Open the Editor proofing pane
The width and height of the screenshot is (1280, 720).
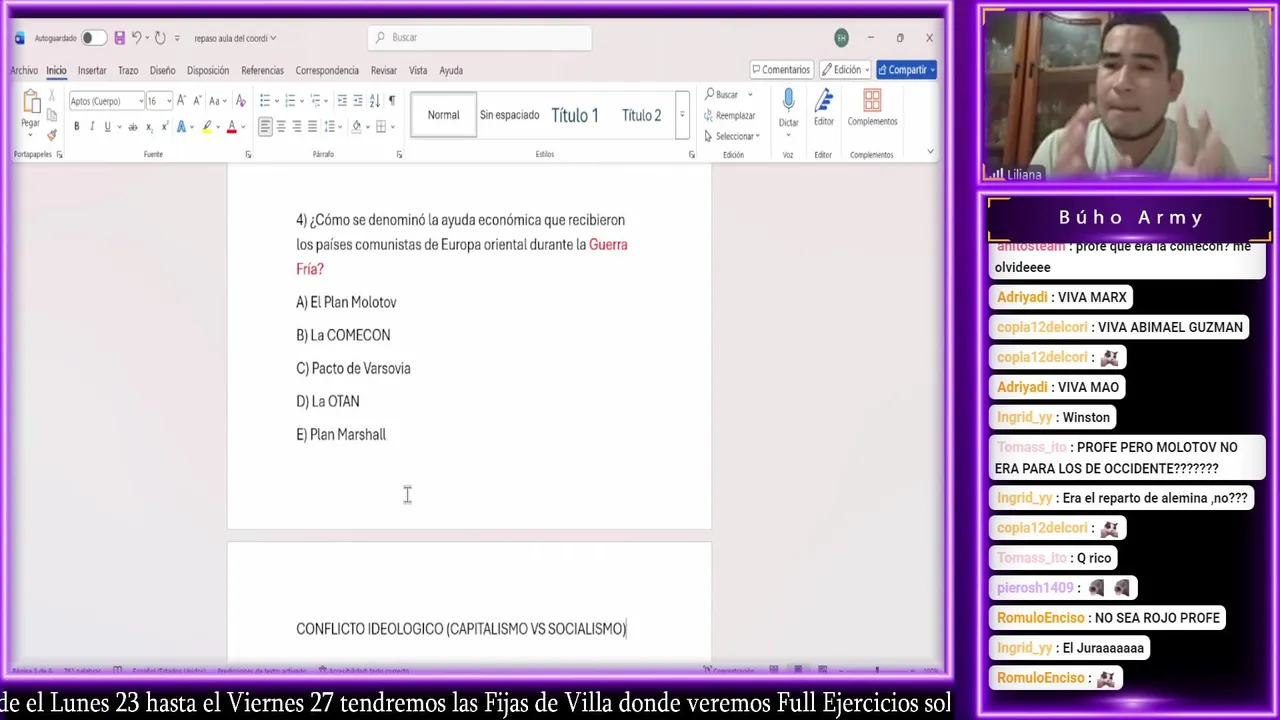tap(823, 109)
